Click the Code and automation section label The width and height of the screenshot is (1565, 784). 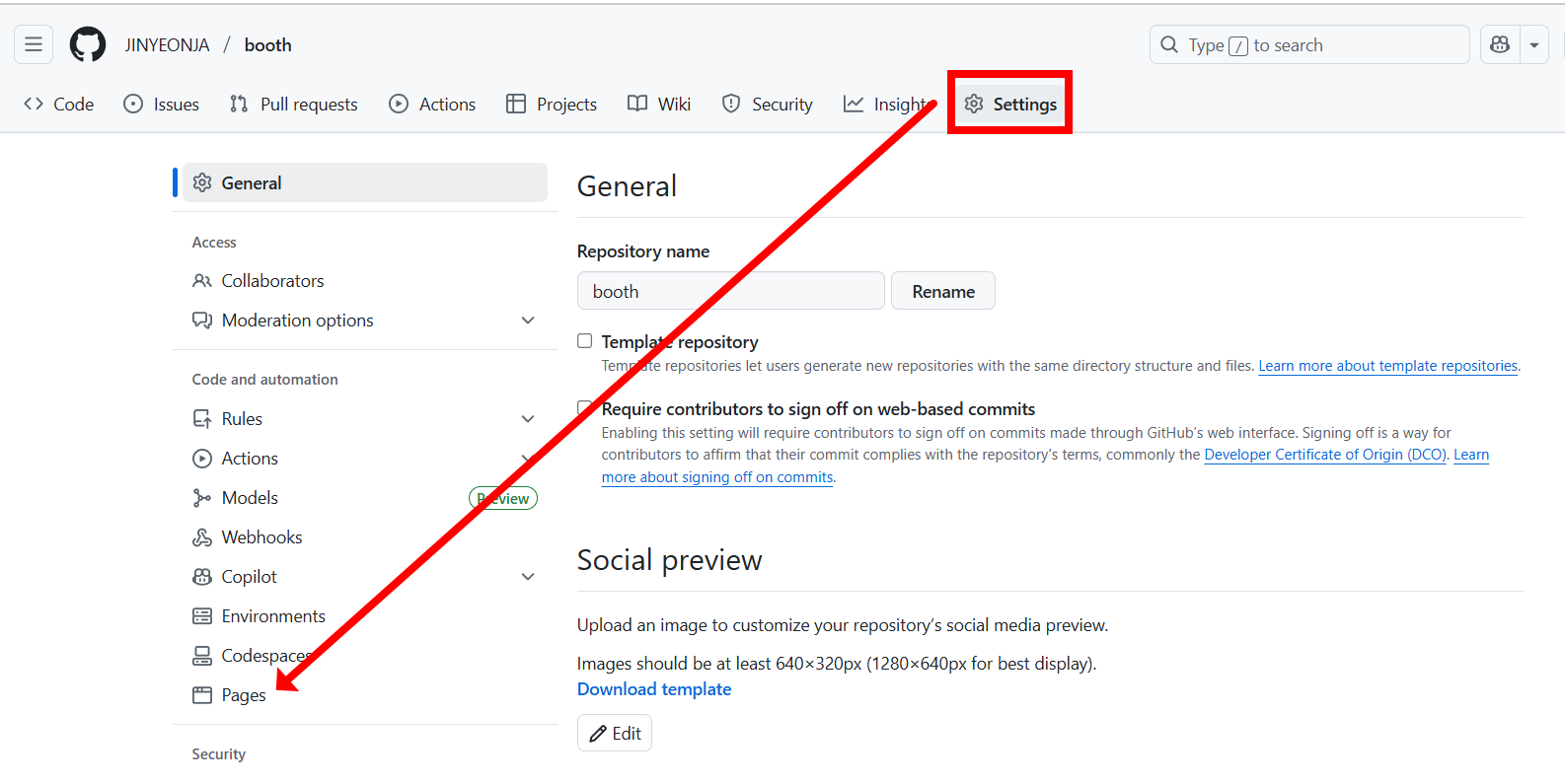point(264,380)
